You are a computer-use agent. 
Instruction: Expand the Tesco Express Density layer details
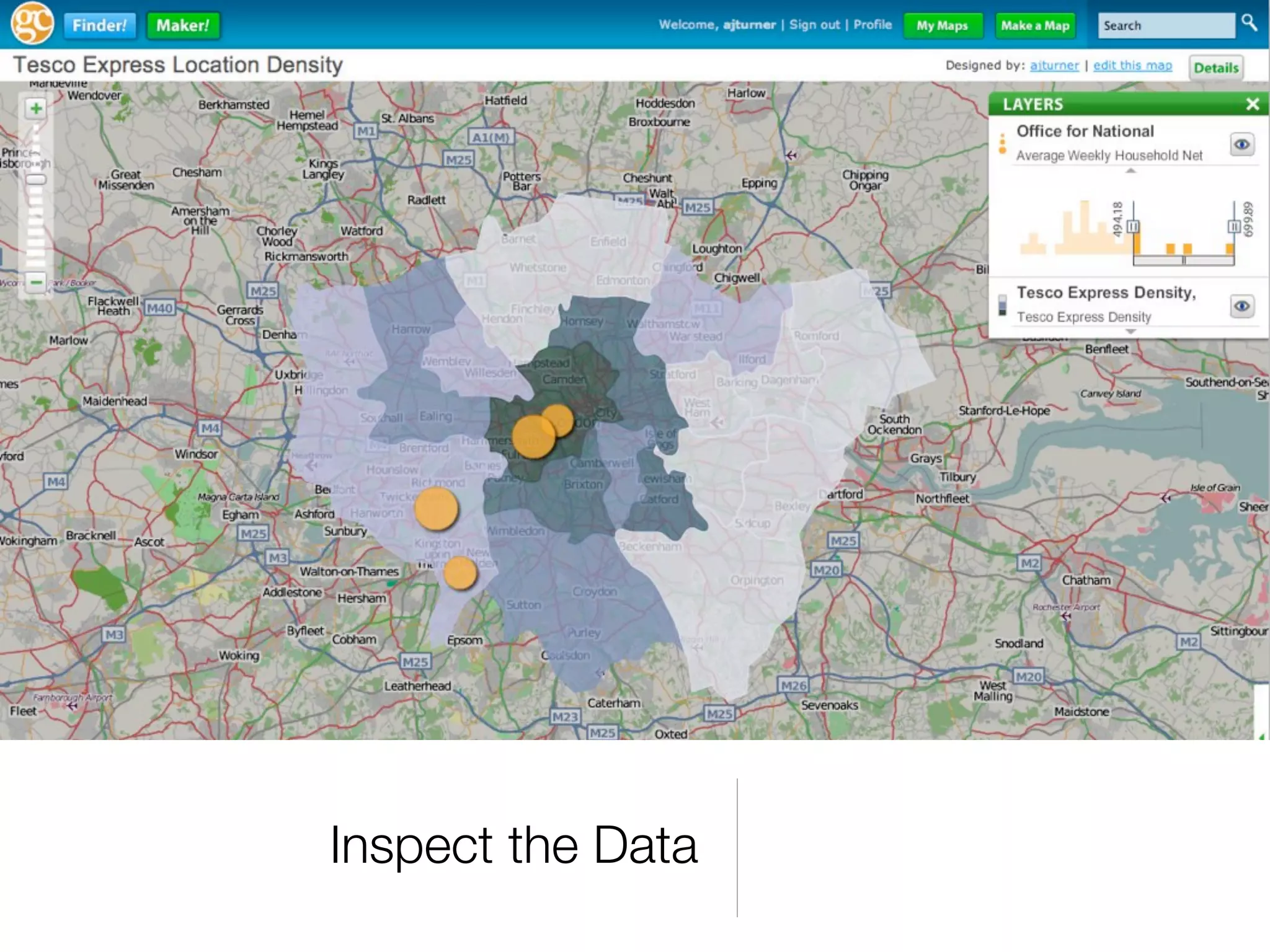point(1130,332)
